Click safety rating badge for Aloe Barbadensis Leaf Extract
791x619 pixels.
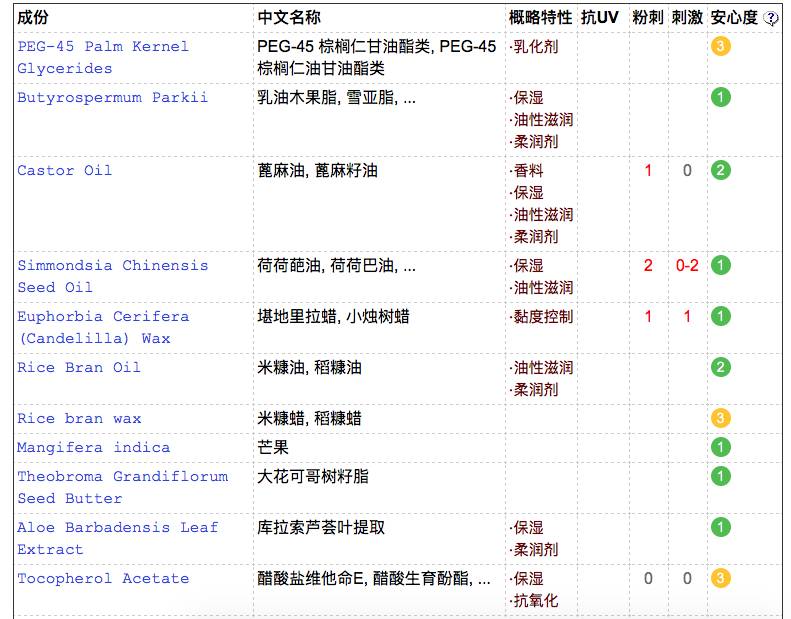pos(721,527)
